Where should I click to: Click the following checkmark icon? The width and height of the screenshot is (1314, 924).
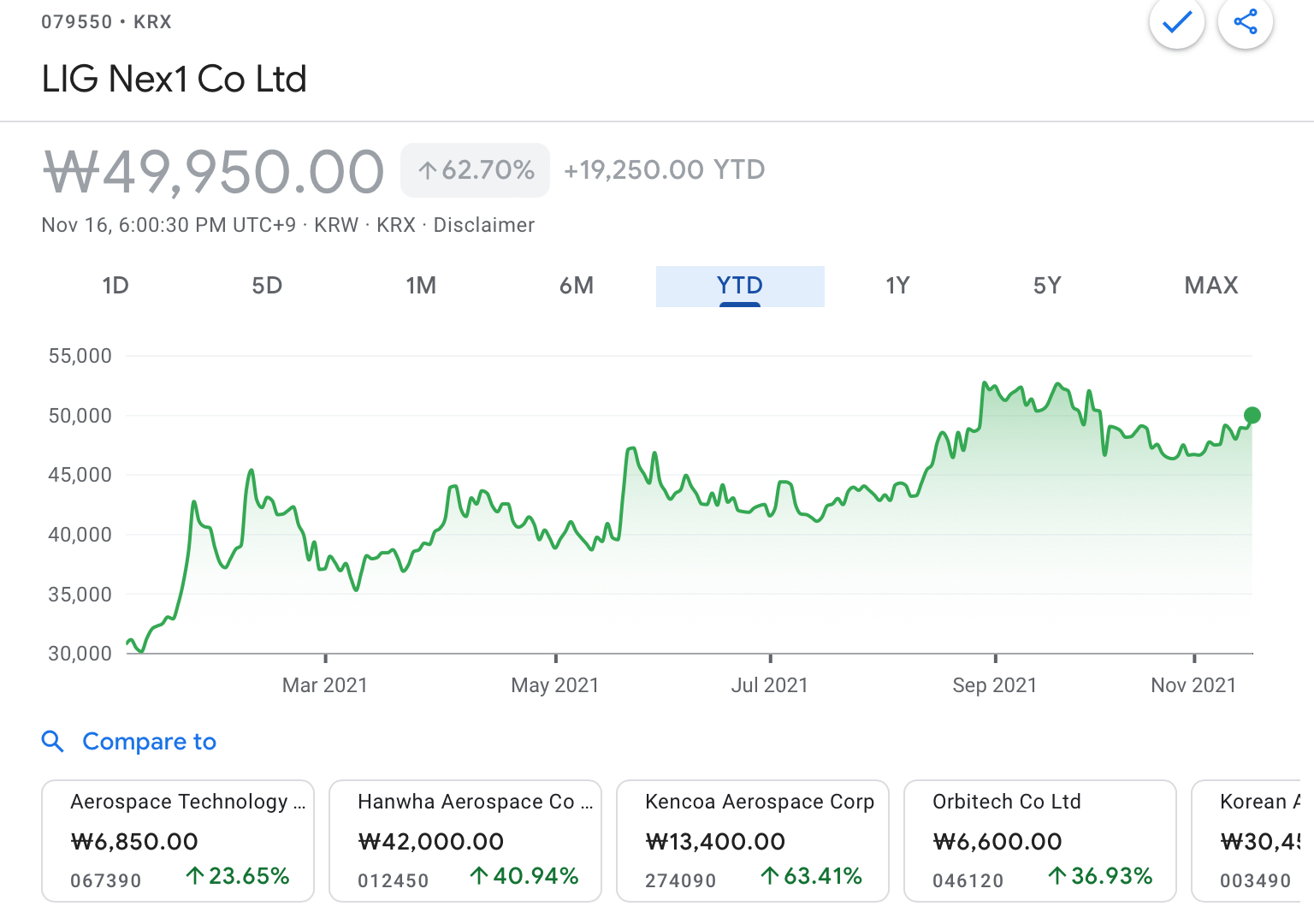(x=1176, y=21)
